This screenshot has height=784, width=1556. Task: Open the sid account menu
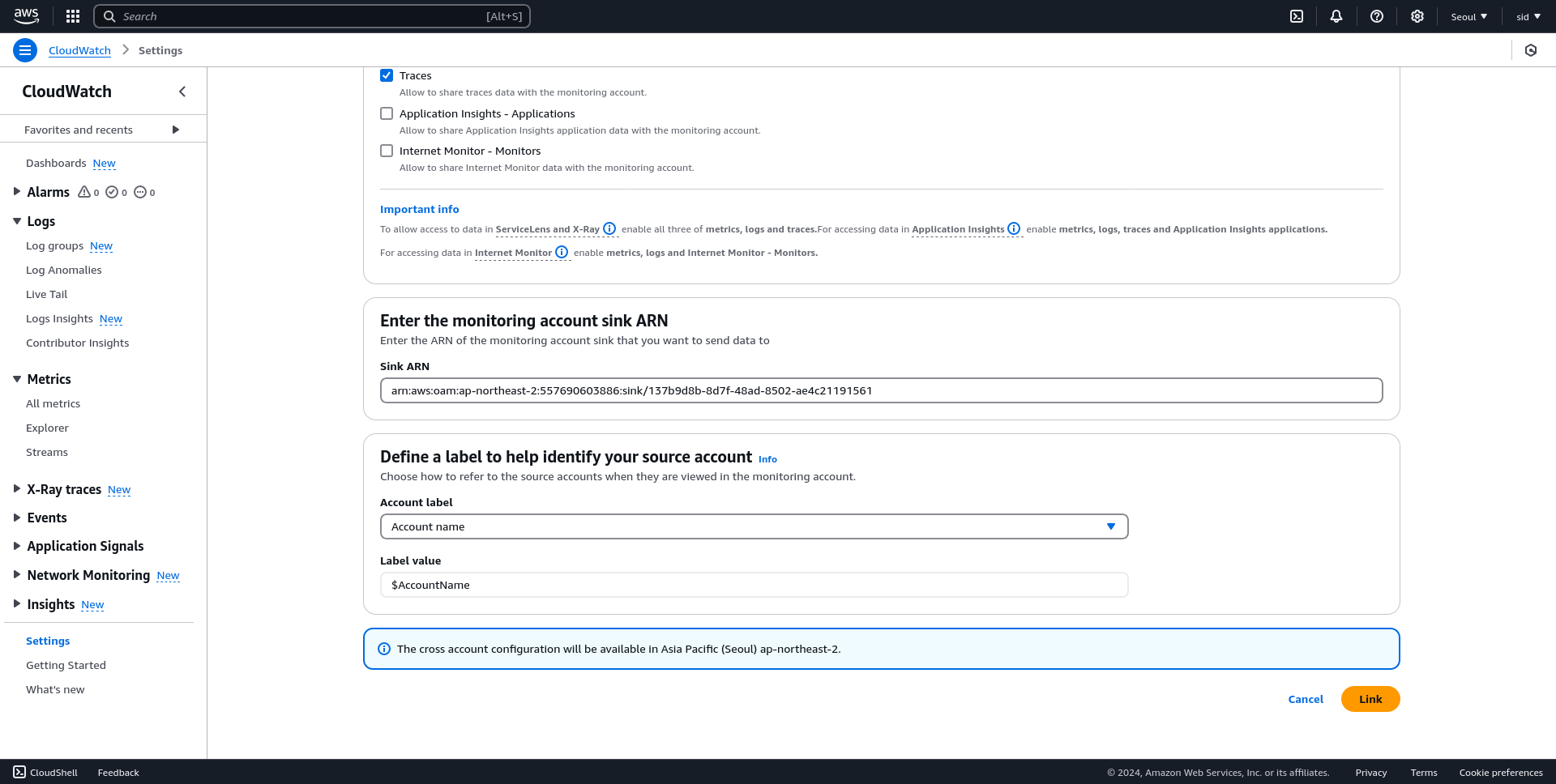point(1528,16)
